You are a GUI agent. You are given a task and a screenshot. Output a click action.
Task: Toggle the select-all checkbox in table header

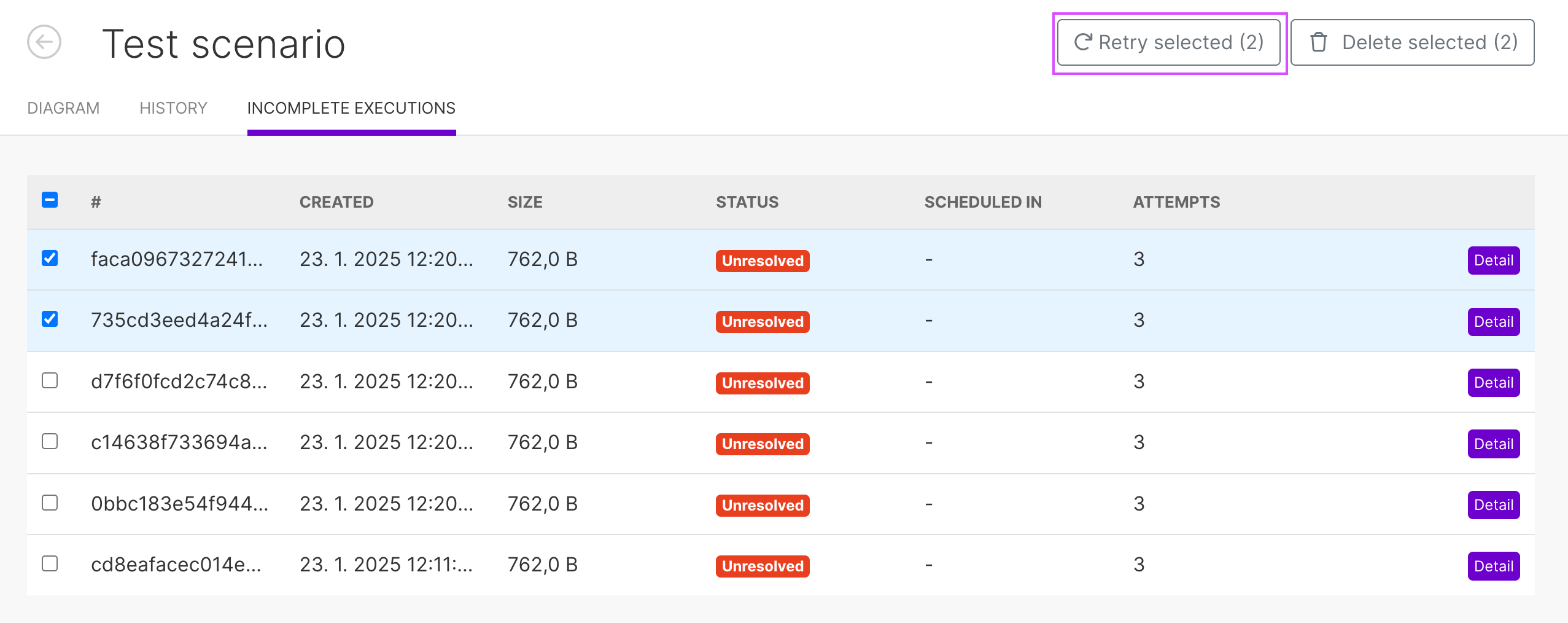(x=50, y=200)
